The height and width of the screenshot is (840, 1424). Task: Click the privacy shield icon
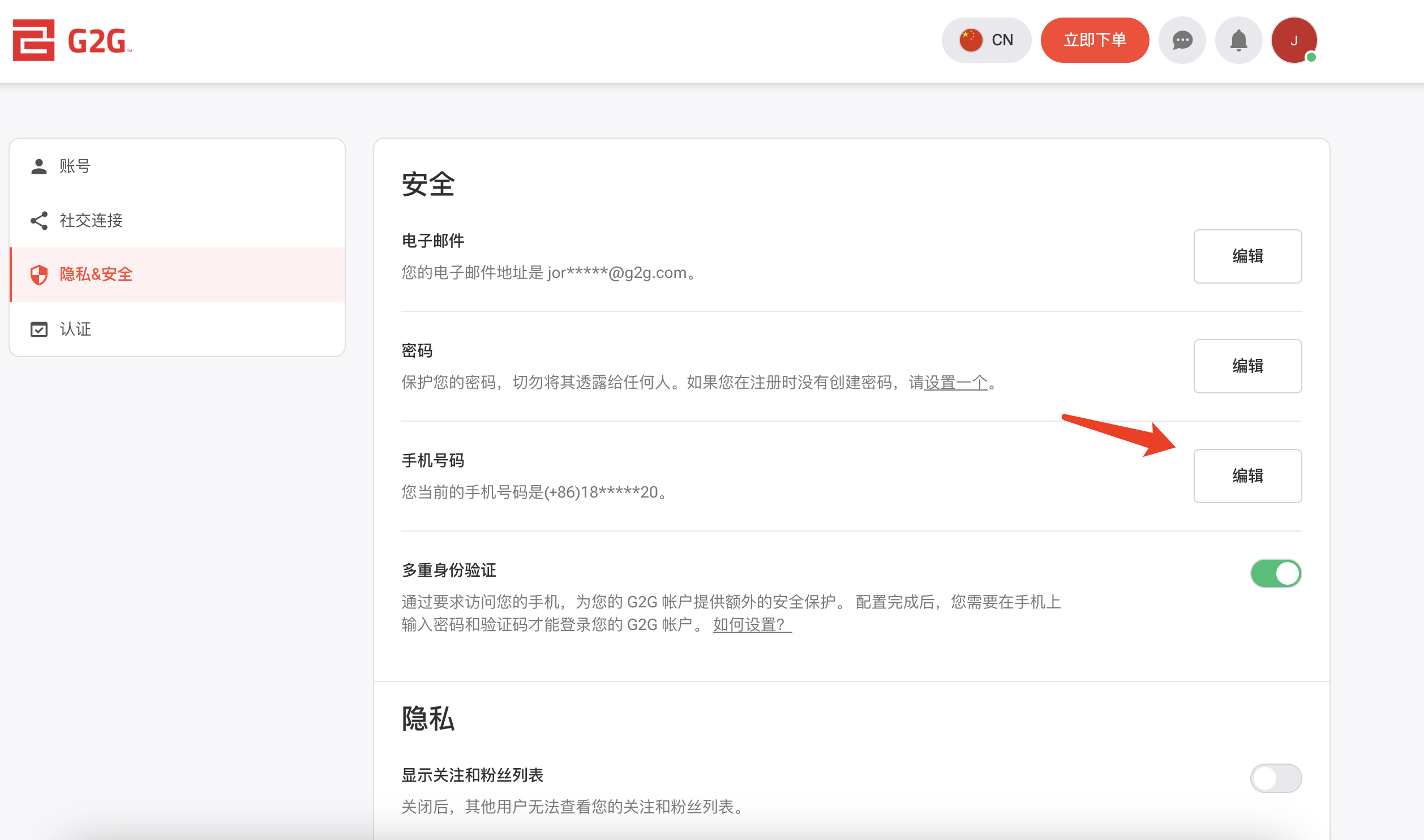[x=38, y=275]
